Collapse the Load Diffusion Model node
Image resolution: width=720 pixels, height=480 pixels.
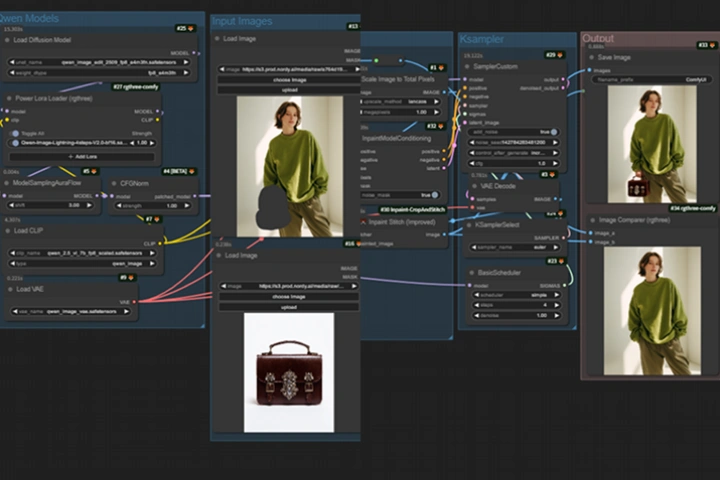[6, 40]
